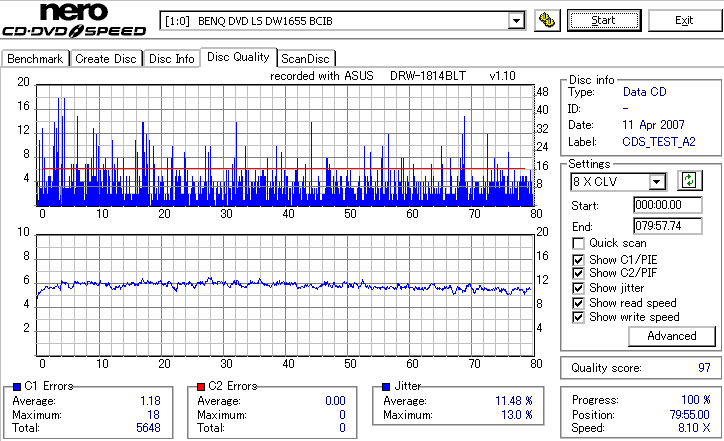Click the date 11 Apr 2007

pyautogui.click(x=653, y=125)
